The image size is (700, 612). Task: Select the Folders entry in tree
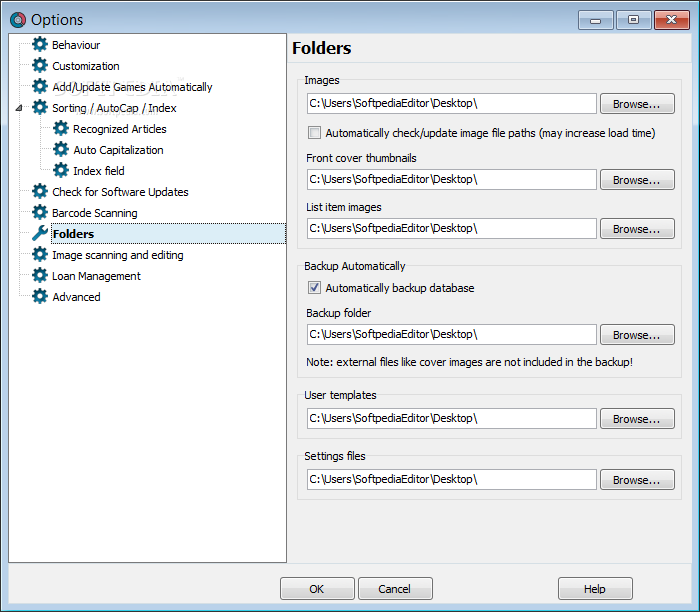(x=168, y=234)
